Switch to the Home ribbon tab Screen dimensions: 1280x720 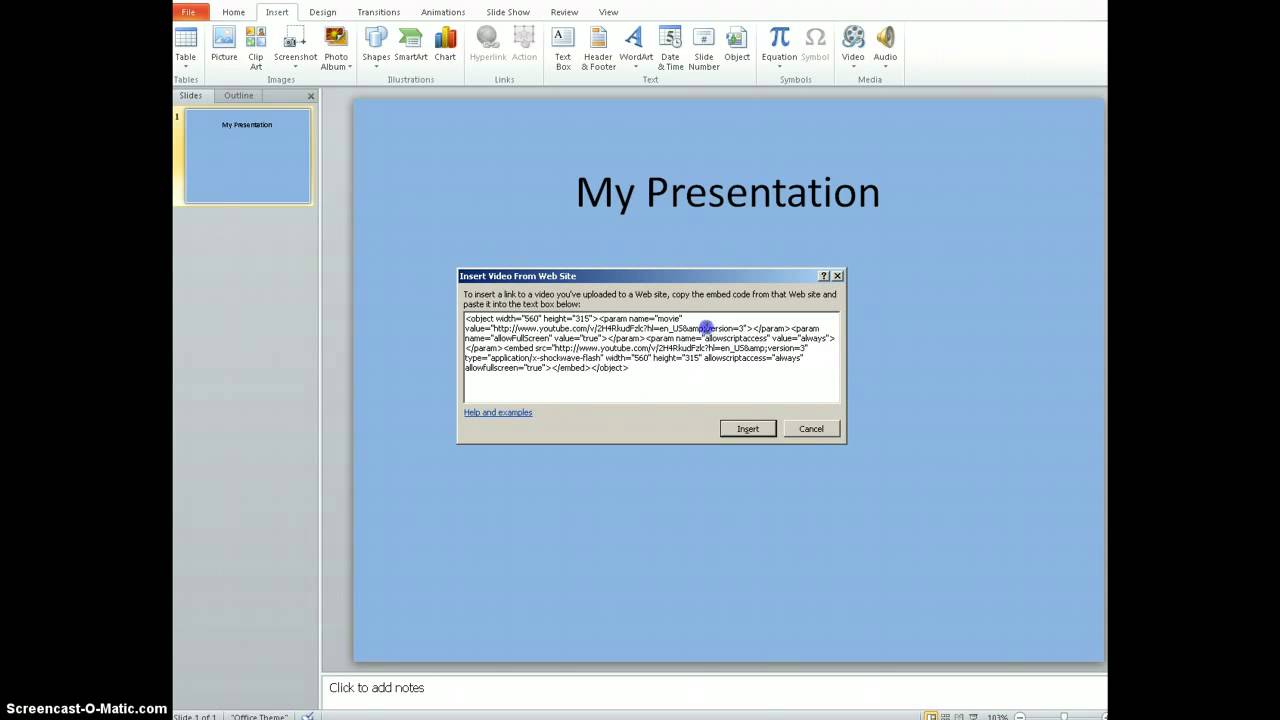234,12
